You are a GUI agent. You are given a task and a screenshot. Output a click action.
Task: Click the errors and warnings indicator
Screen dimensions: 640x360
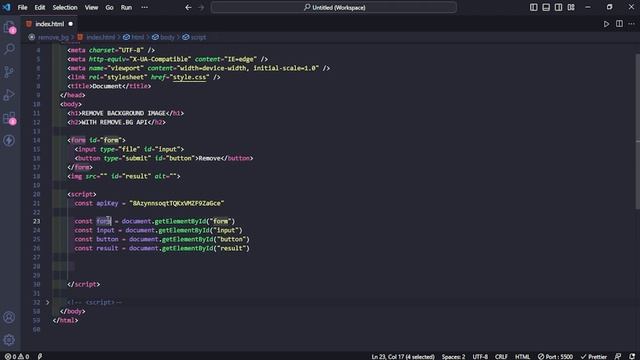click(17, 356)
